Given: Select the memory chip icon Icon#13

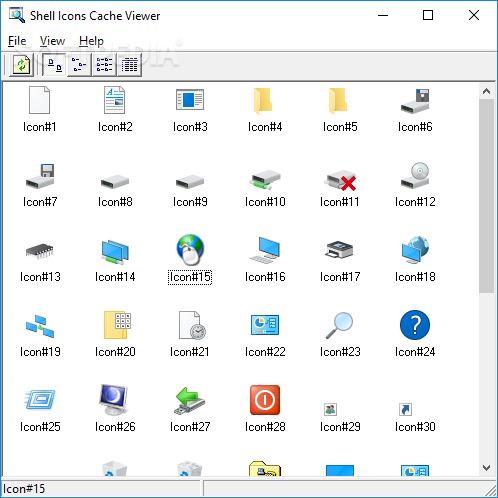Looking at the screenshot, I should (x=40, y=251).
